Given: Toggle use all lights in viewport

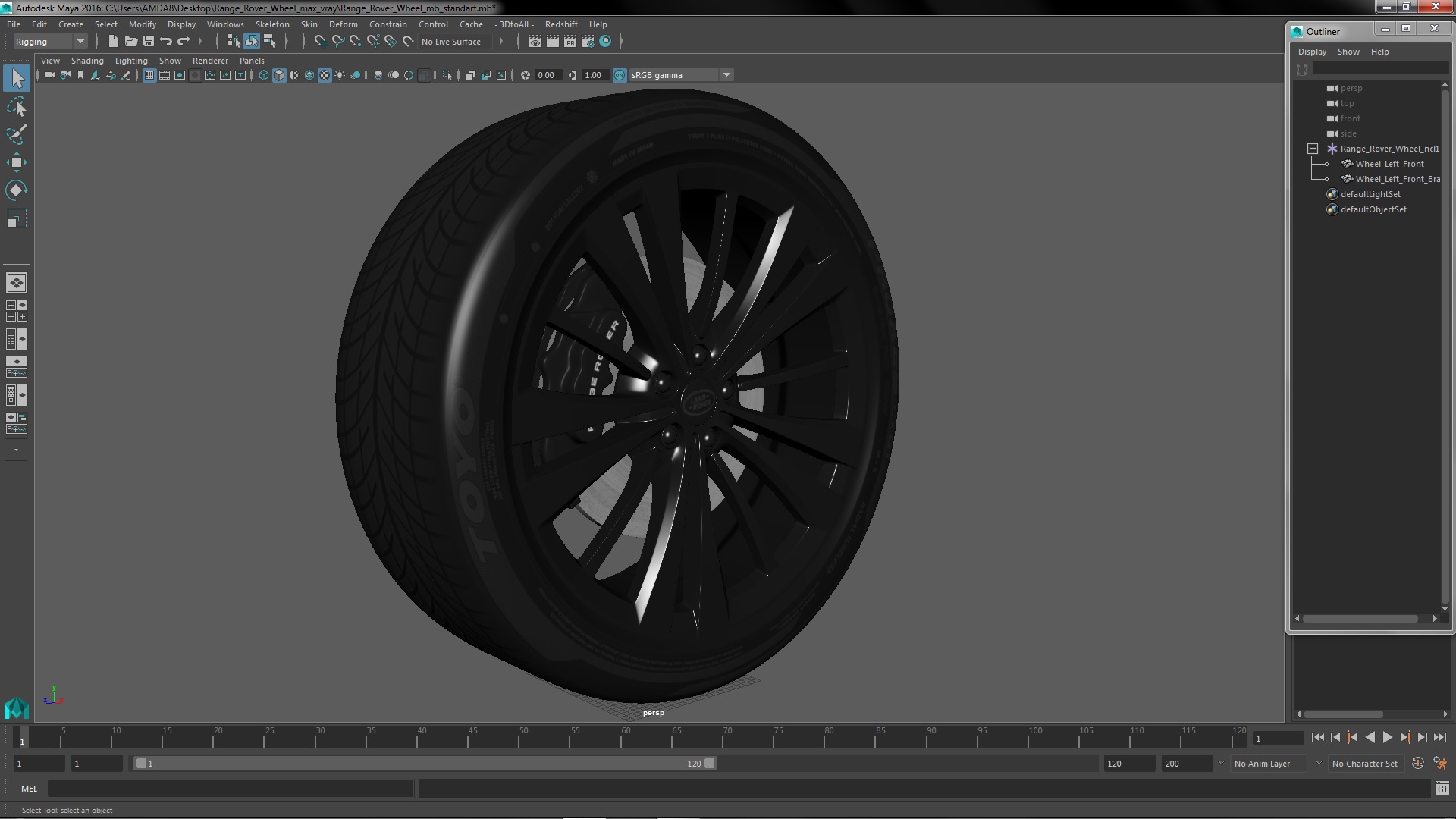Looking at the screenshot, I should 340,75.
